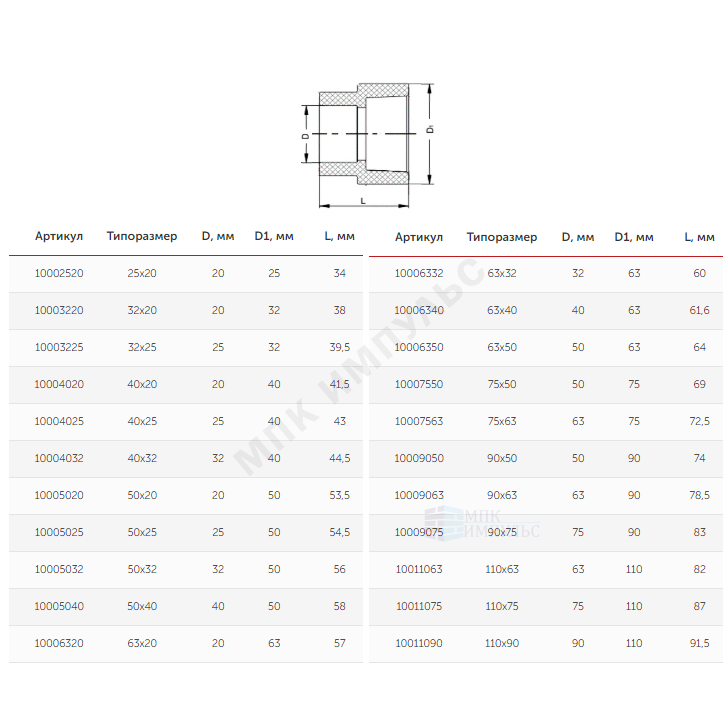Screen dimensions: 728x728
Task: Click size value 110x90
Action: click(x=502, y=644)
